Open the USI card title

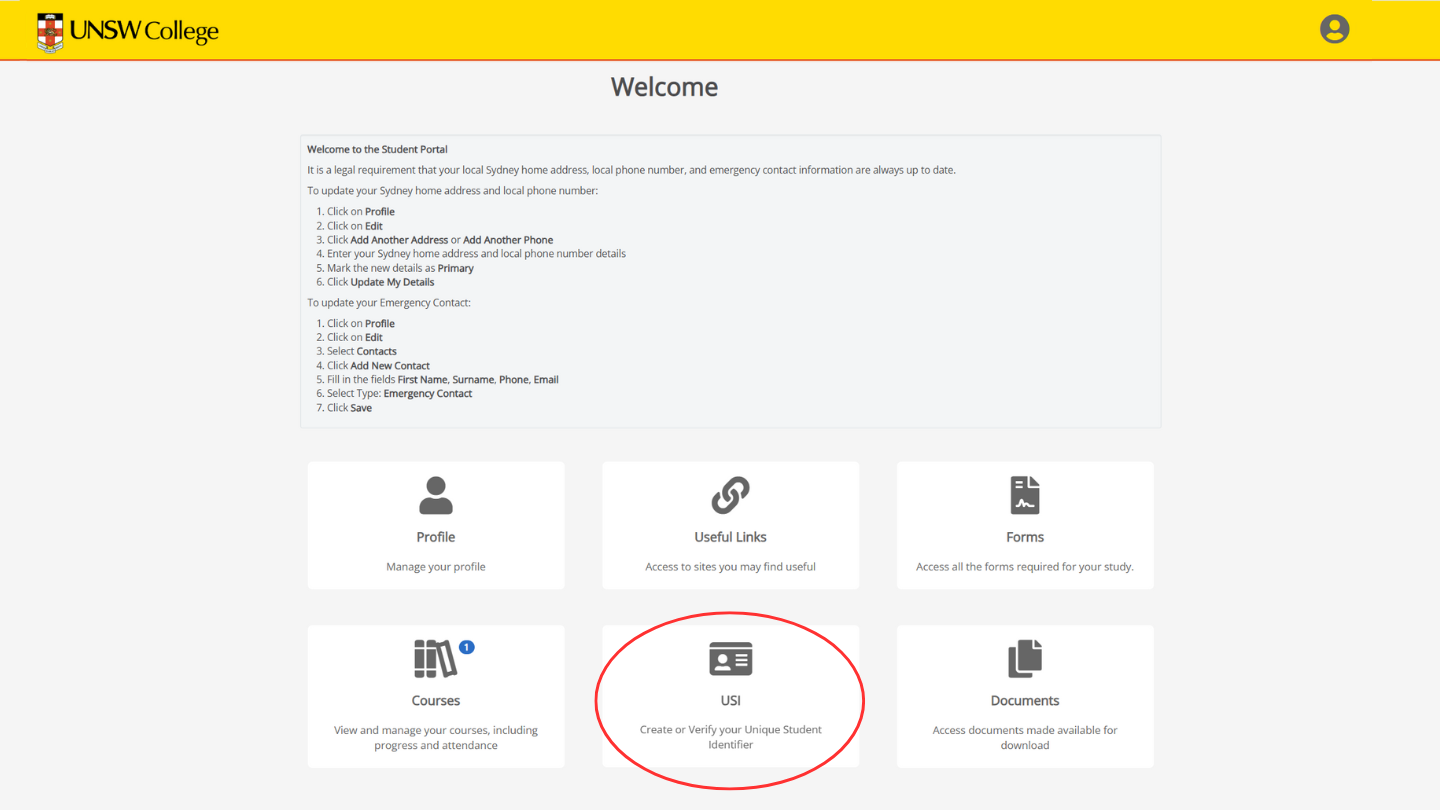tap(730, 701)
